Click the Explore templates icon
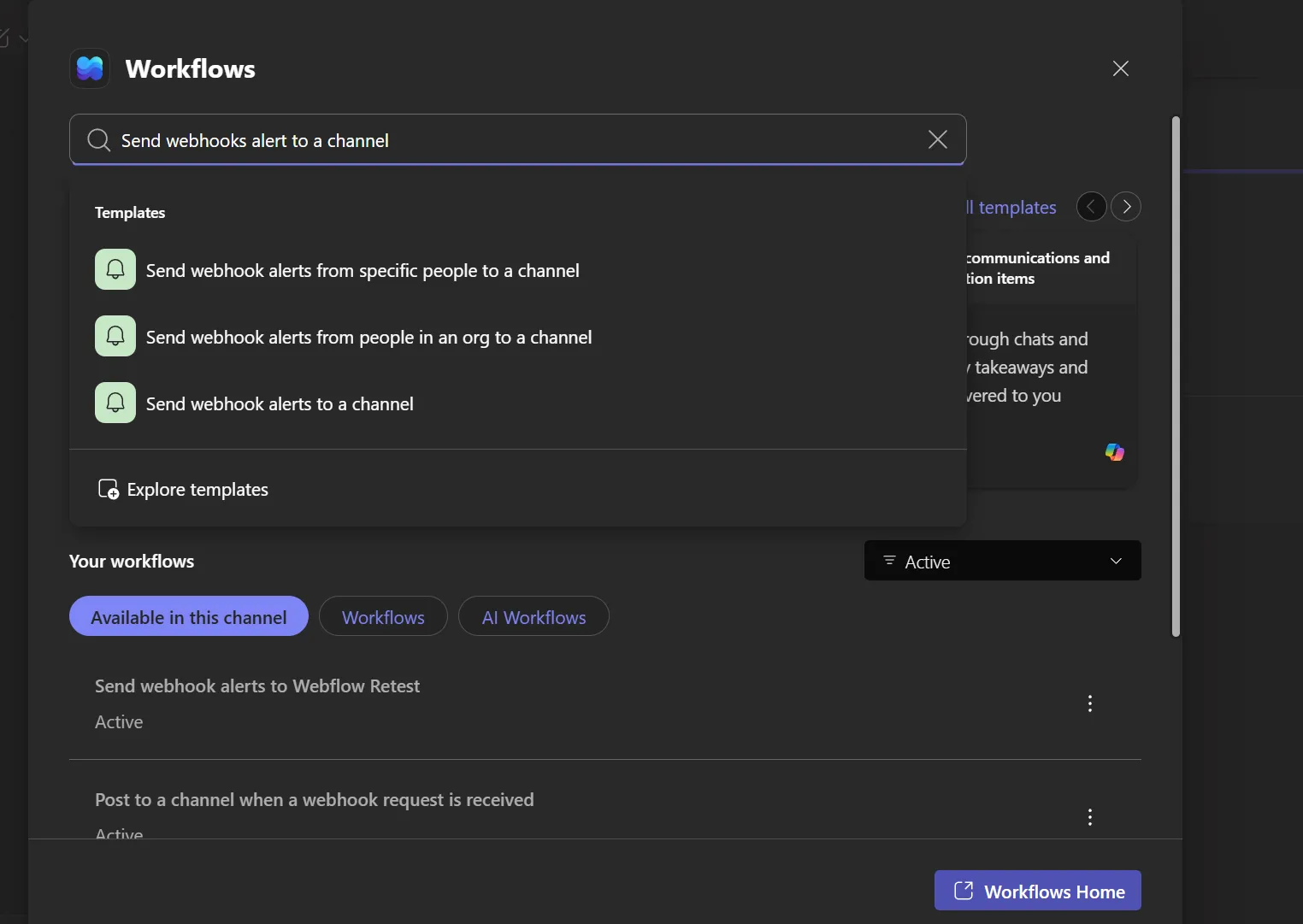The height and width of the screenshot is (924, 1303). [109, 489]
